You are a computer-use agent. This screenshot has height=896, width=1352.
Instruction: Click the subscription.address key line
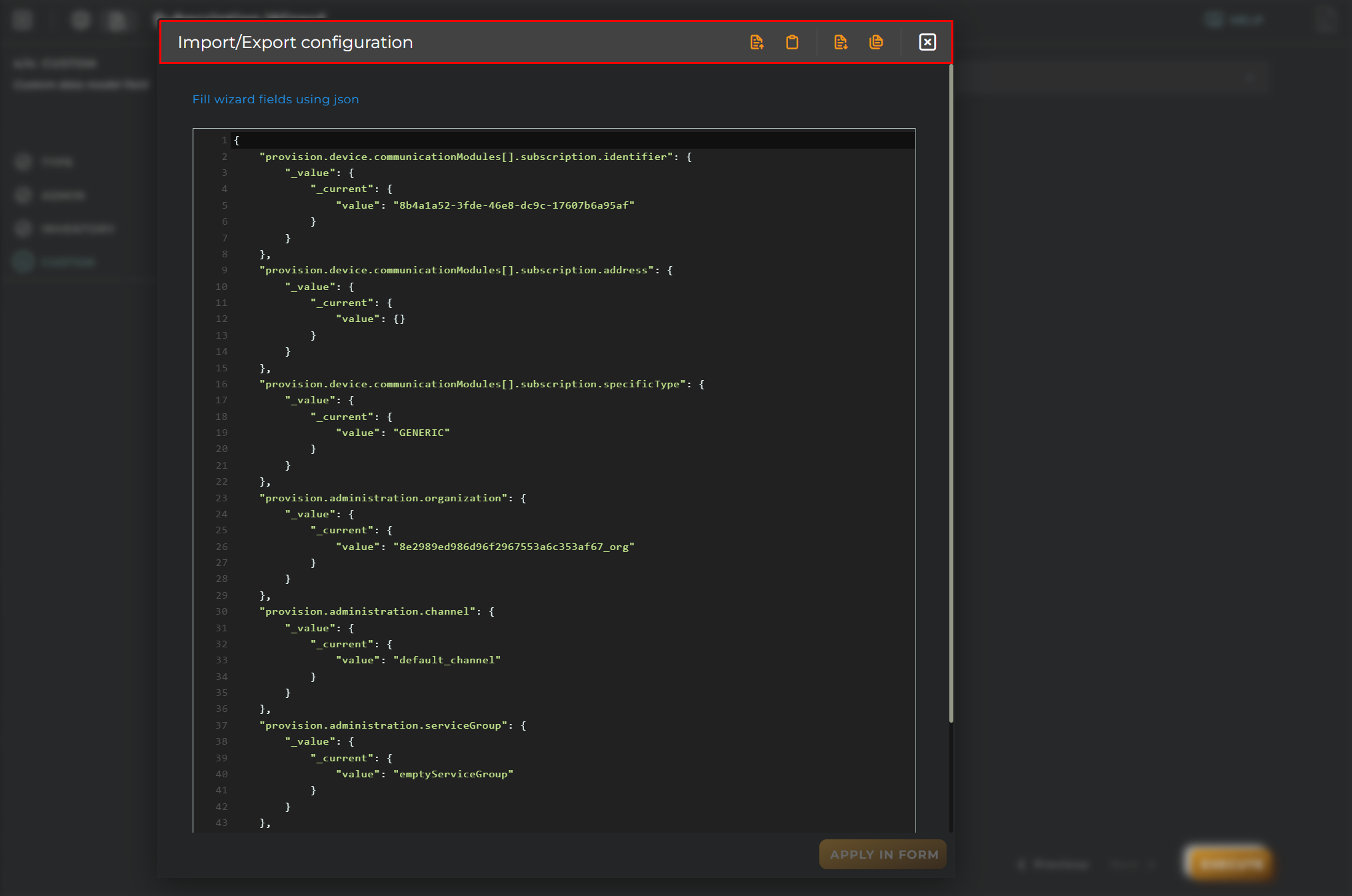(466, 270)
